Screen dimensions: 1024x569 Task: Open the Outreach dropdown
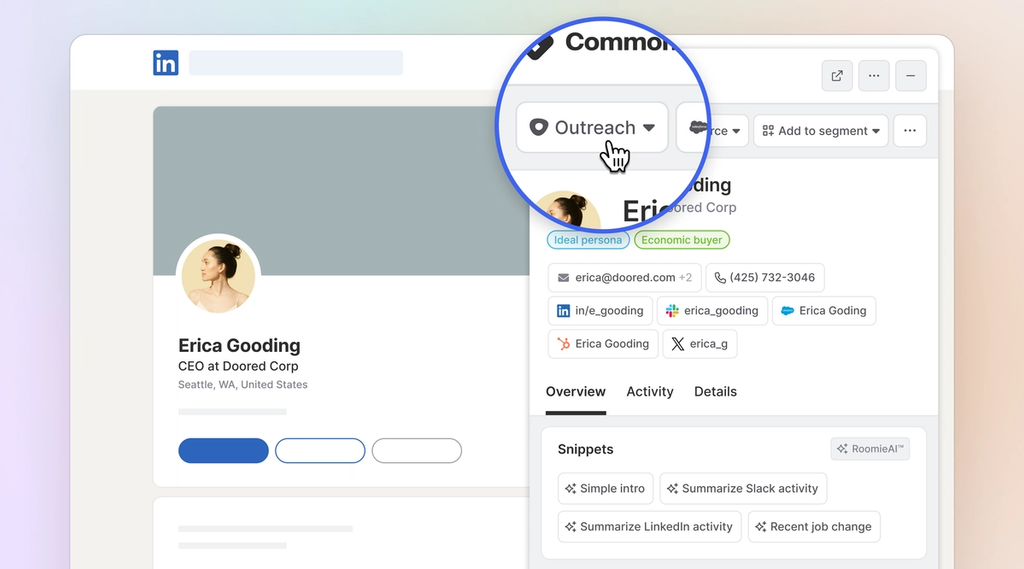tap(592, 127)
